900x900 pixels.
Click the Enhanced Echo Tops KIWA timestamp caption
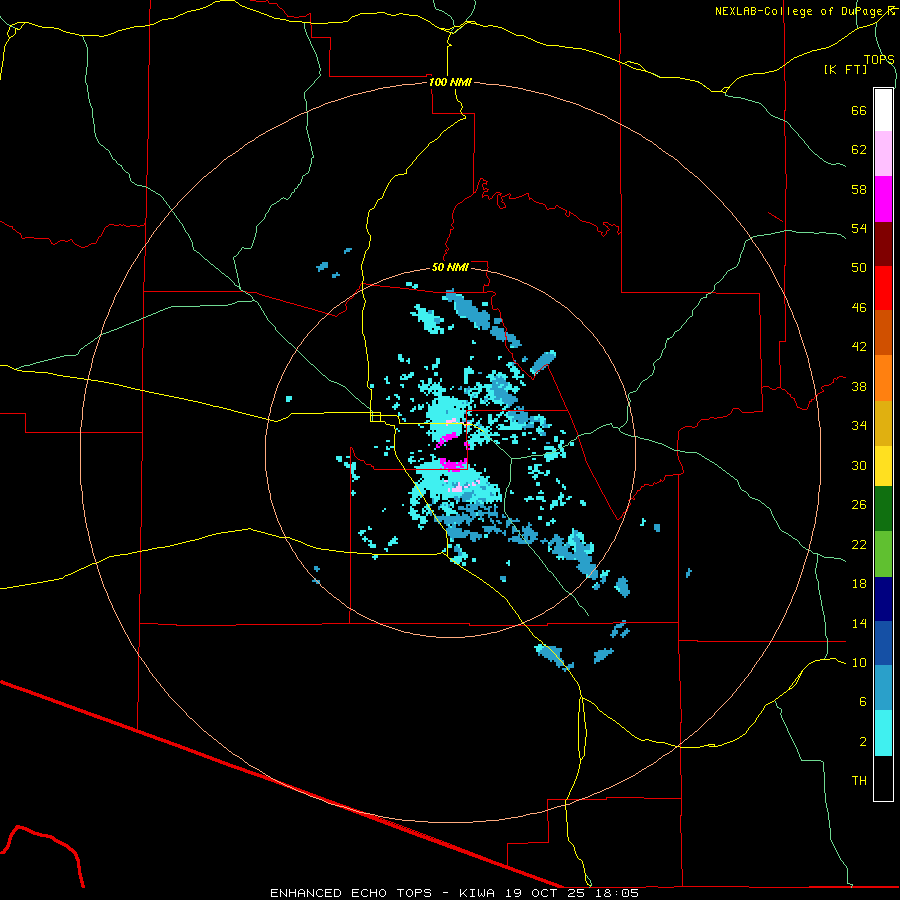point(454,893)
